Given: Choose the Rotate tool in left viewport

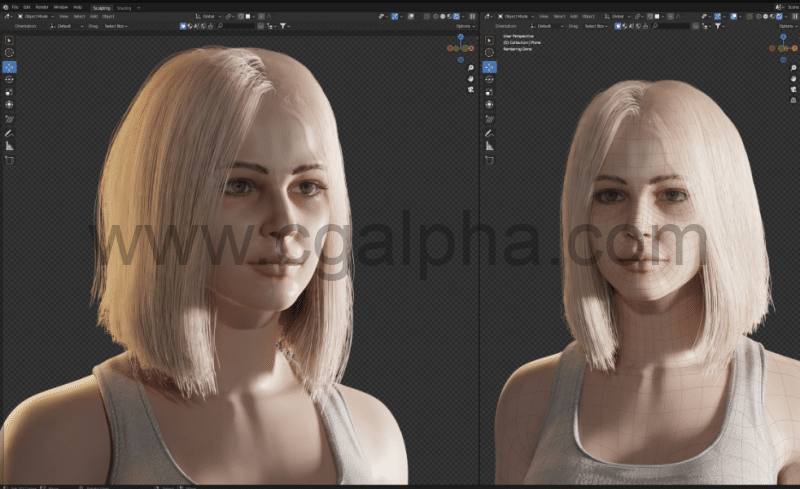Looking at the screenshot, I should click(9, 80).
